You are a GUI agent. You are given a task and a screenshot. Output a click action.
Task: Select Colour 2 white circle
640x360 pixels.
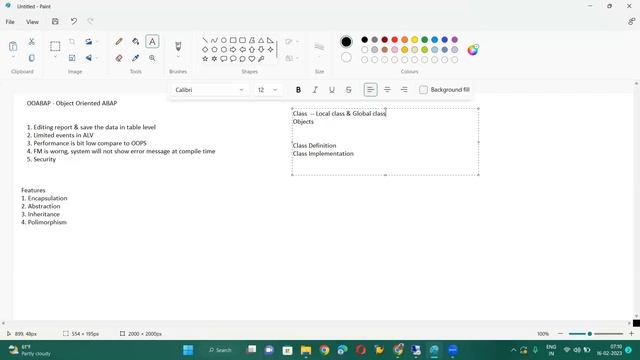346,58
